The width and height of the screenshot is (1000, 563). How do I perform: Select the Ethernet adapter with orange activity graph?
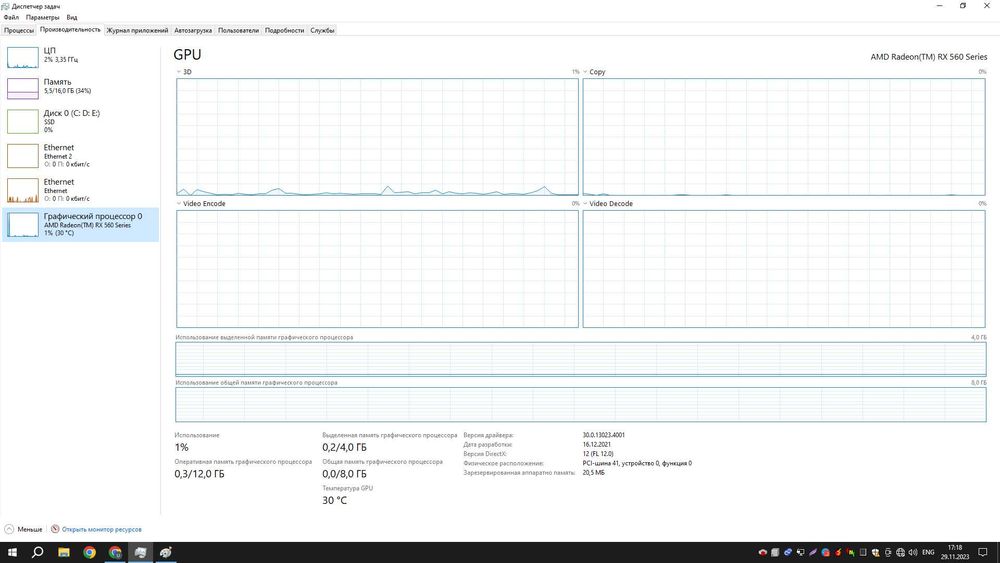pyautogui.click(x=80, y=190)
